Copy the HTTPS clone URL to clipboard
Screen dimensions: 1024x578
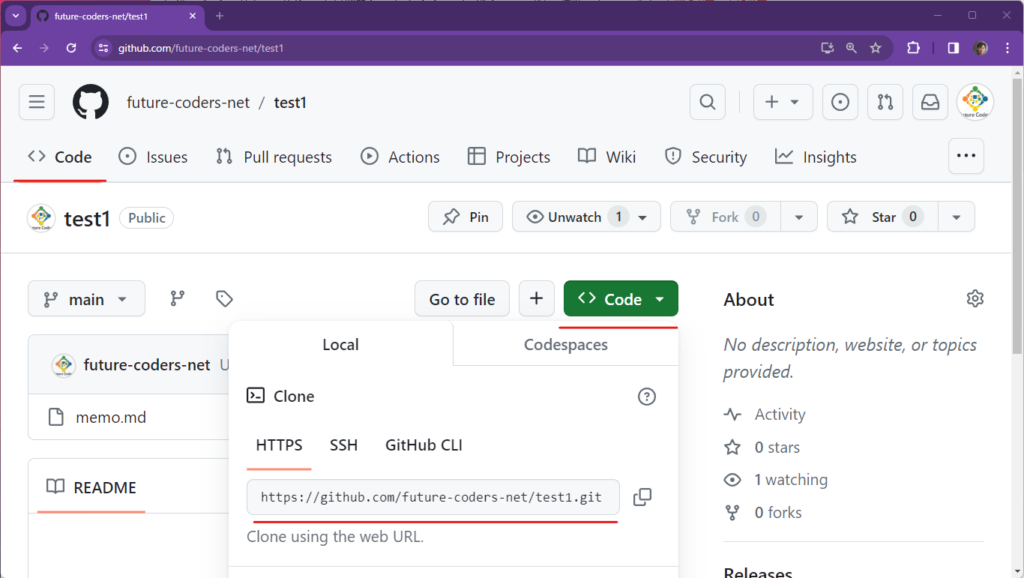642,497
